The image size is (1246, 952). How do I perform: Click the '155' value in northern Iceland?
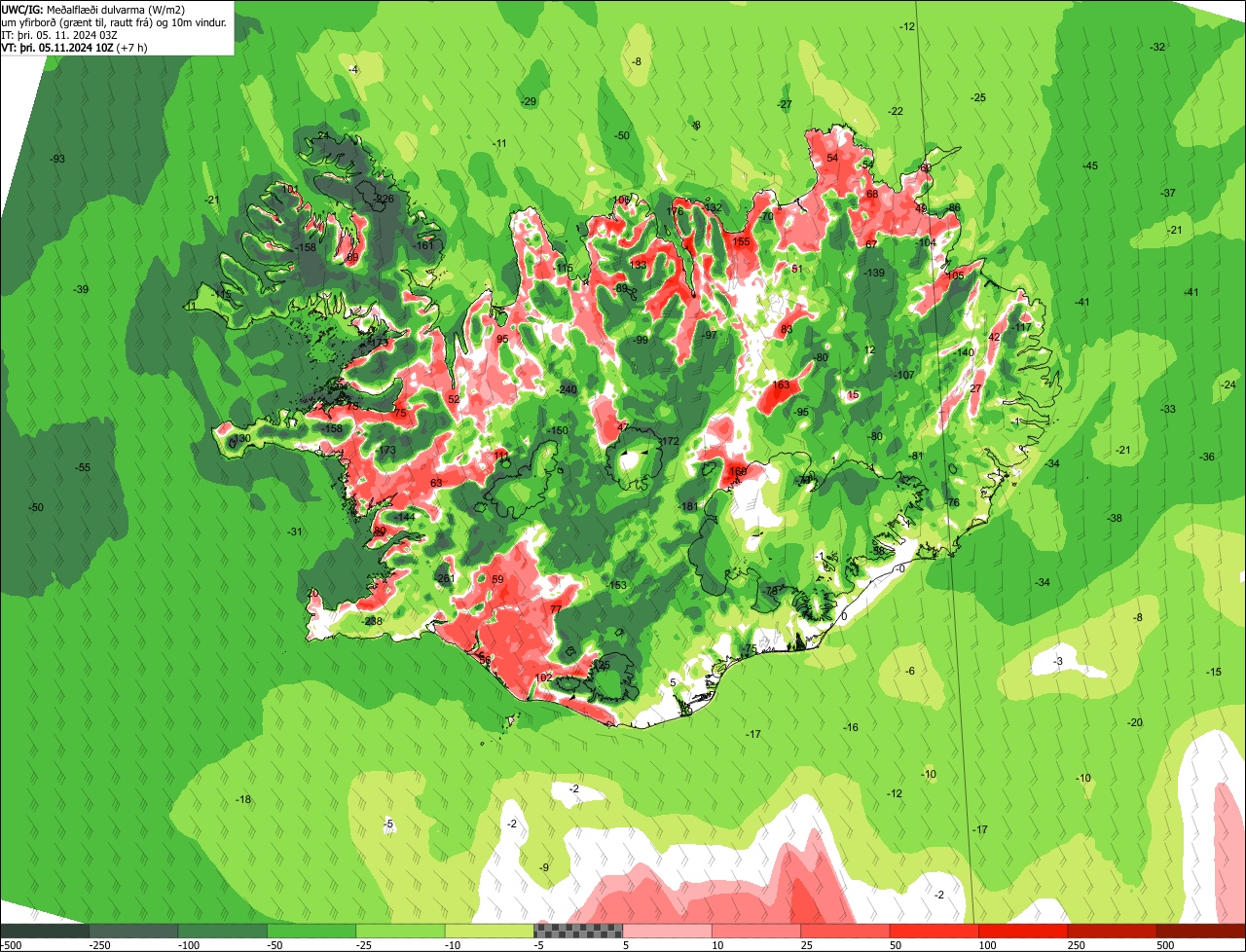pos(742,241)
